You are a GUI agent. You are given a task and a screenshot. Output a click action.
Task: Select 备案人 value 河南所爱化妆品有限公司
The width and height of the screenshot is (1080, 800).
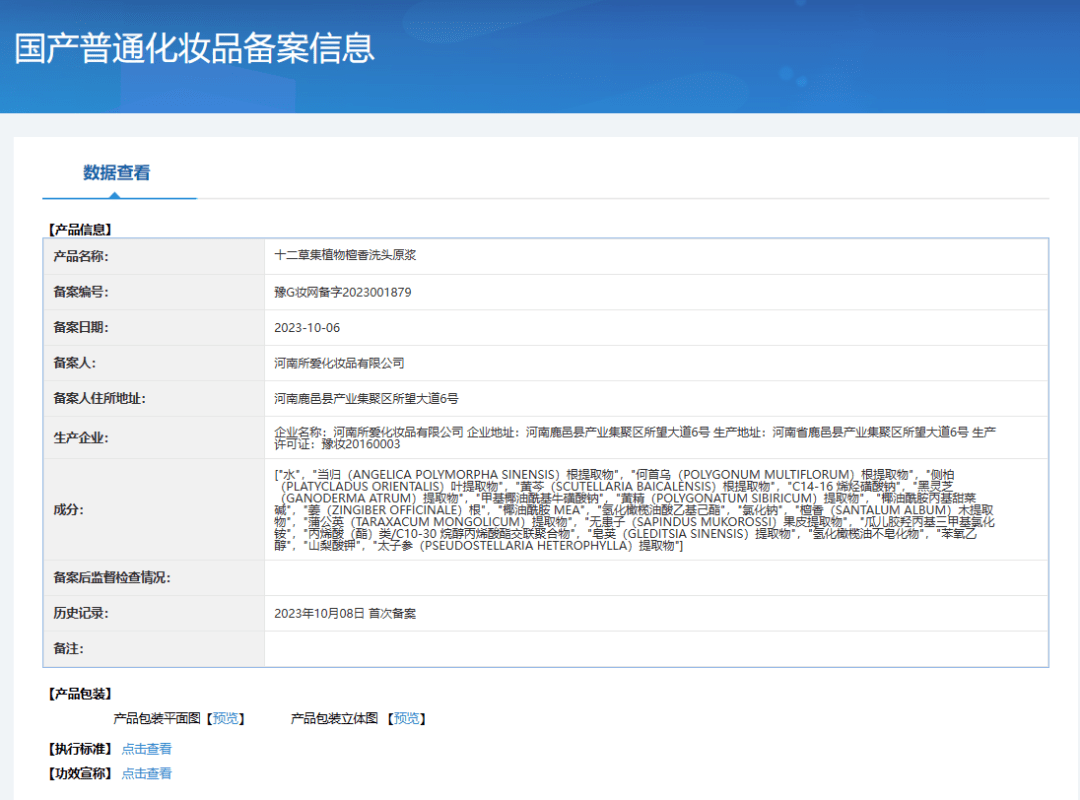[x=339, y=363]
